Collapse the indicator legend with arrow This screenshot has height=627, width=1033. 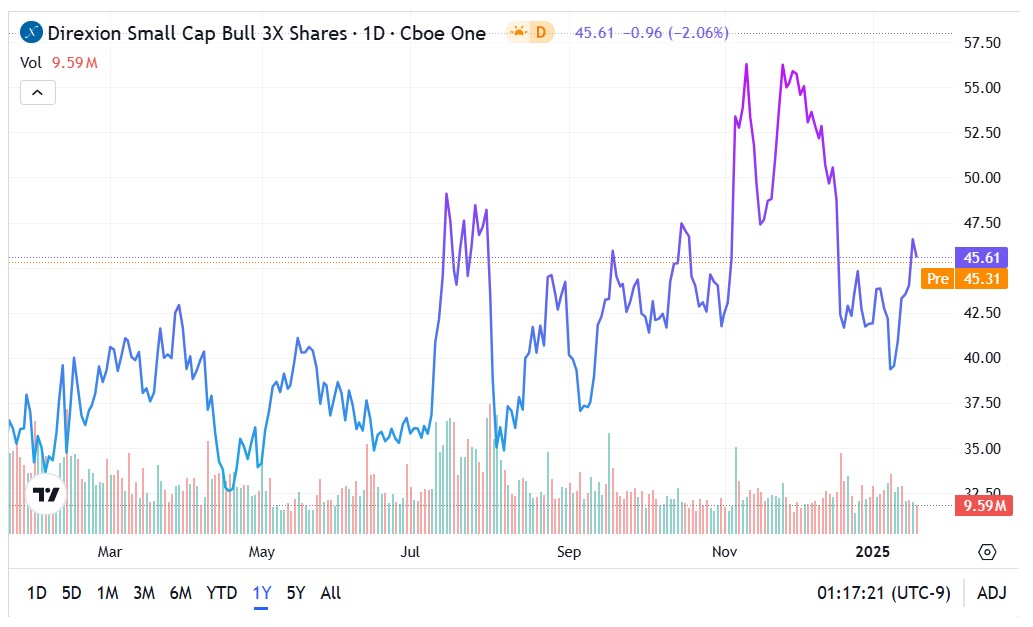pos(37,93)
